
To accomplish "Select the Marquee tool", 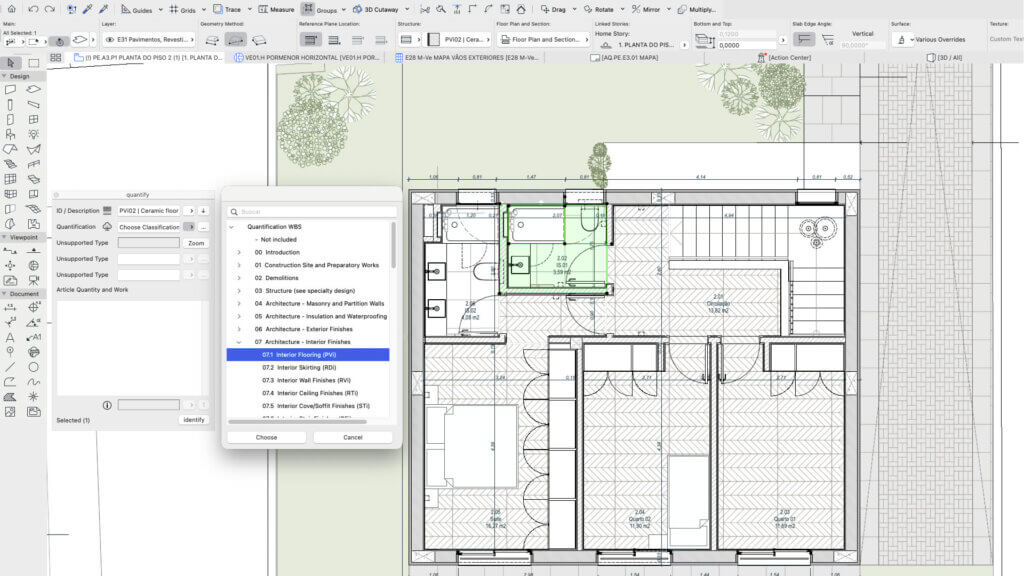I will point(33,63).
